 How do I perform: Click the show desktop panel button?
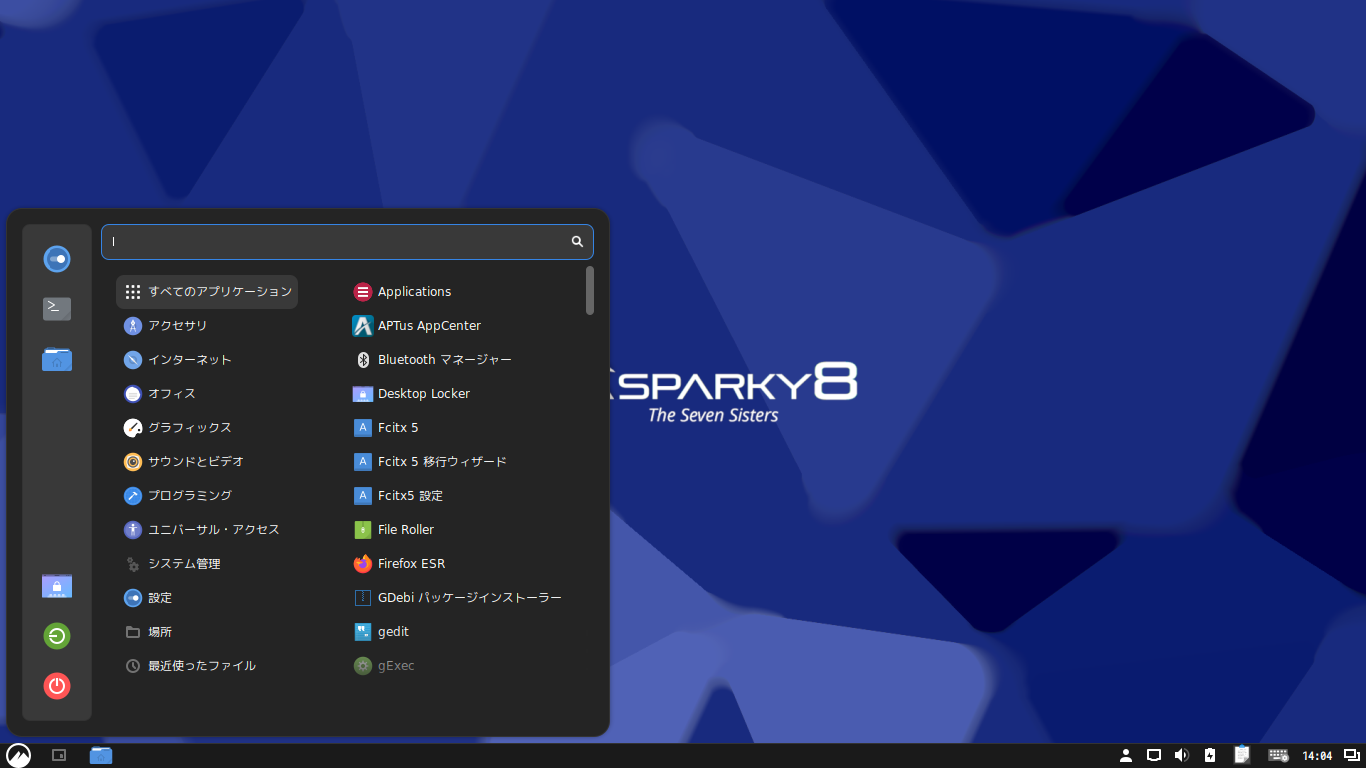(59, 755)
